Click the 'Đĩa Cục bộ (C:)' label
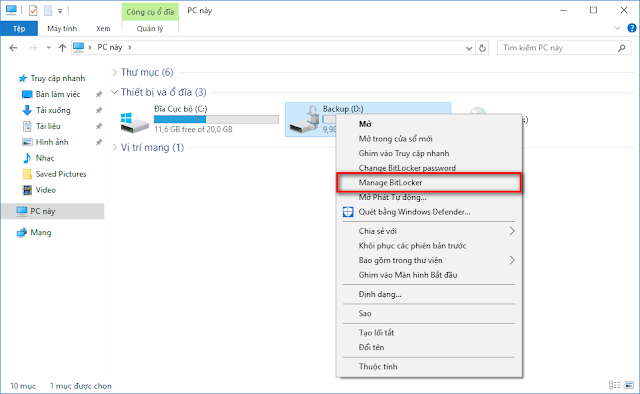The width and height of the screenshot is (640, 394). pyautogui.click(x=180, y=109)
